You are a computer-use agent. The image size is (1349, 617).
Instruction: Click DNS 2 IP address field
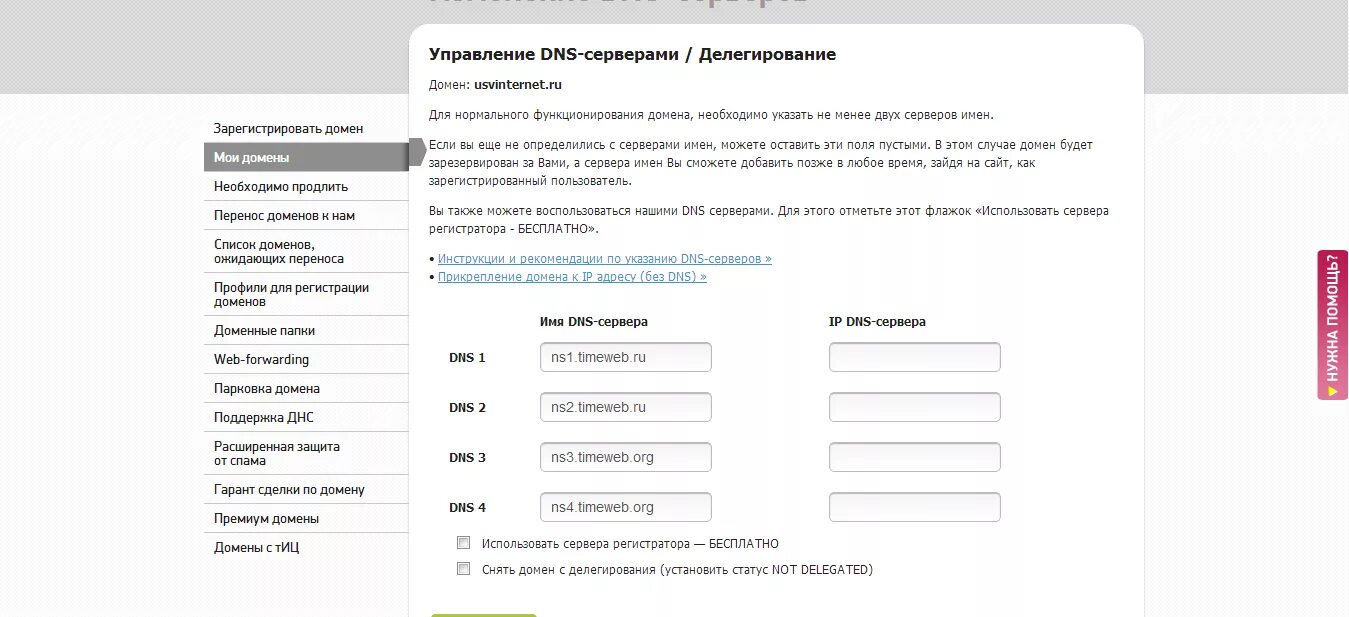[915, 407]
